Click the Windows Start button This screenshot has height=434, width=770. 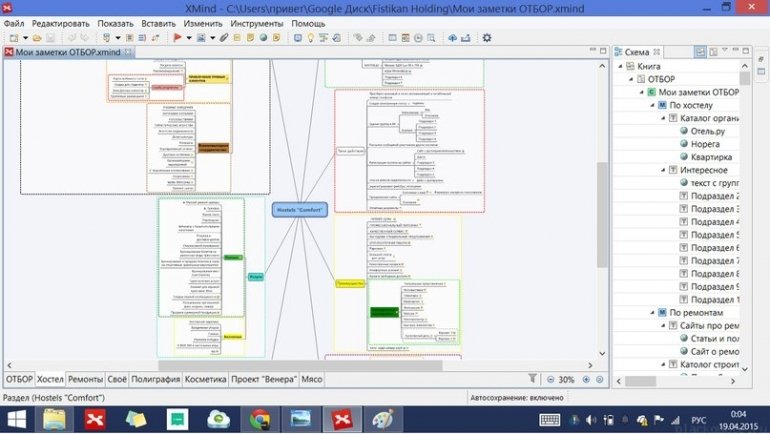(17, 418)
